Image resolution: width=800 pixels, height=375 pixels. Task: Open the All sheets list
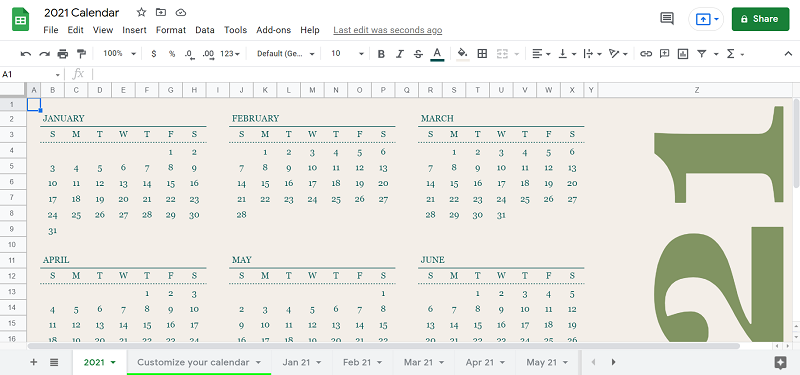click(54, 362)
